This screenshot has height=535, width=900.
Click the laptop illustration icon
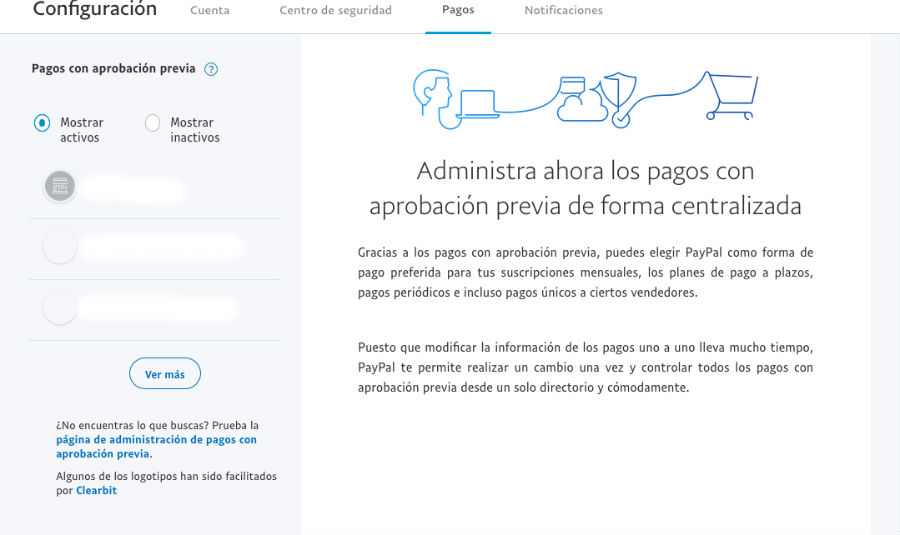tap(478, 104)
